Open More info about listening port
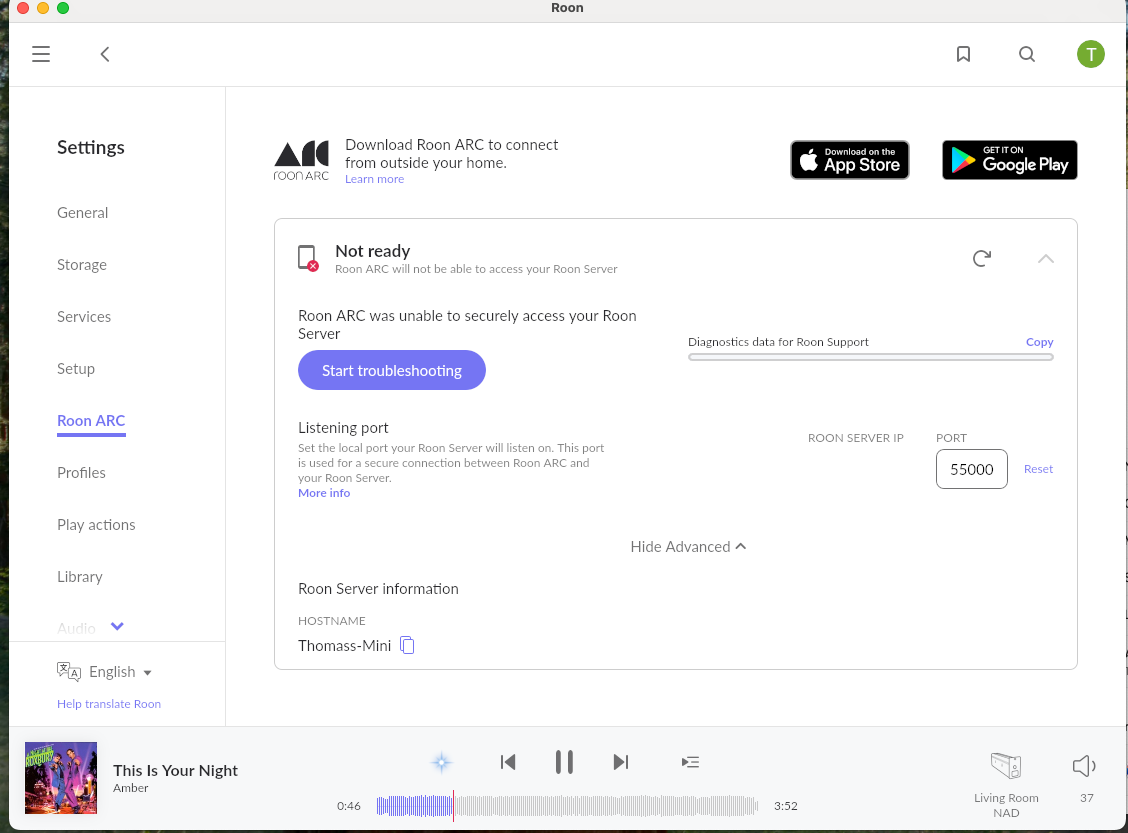The width and height of the screenshot is (1128, 833). (324, 493)
